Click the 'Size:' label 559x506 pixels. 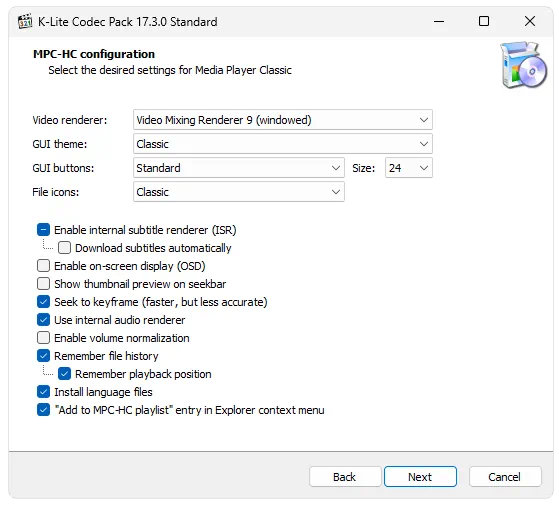click(x=364, y=168)
